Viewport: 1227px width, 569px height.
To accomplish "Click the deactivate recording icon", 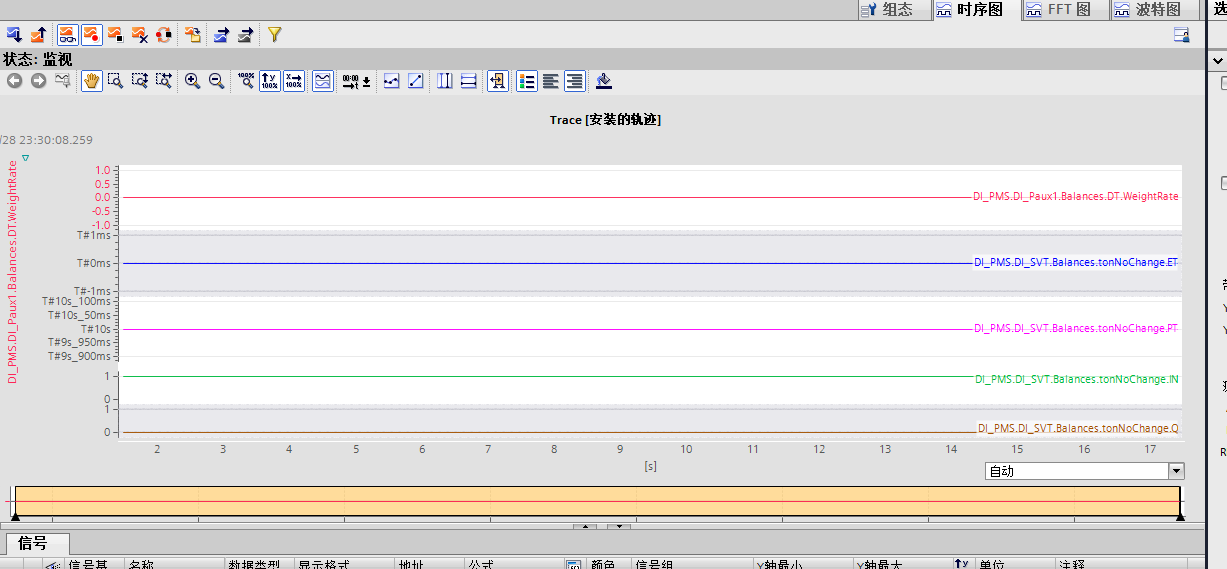I will (116, 34).
